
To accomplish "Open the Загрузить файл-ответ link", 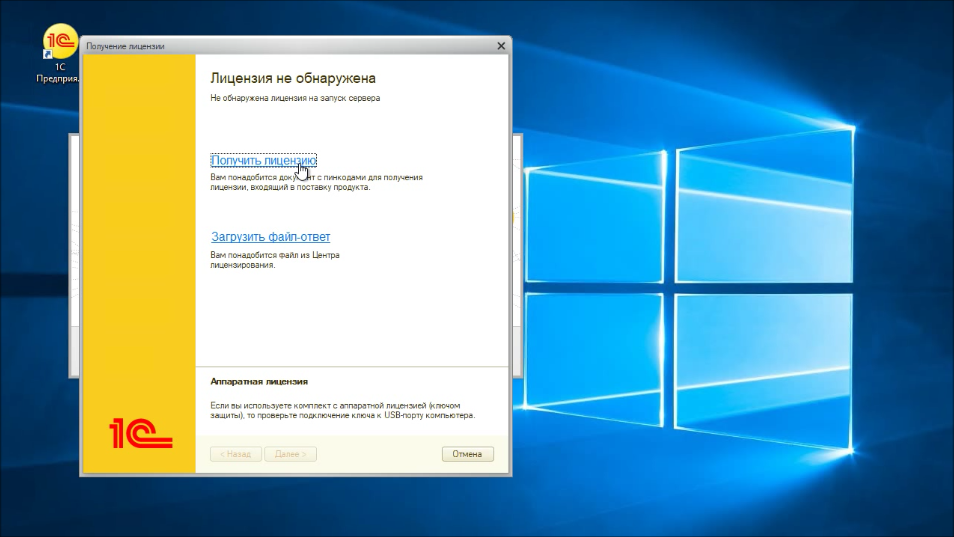I will click(271, 237).
